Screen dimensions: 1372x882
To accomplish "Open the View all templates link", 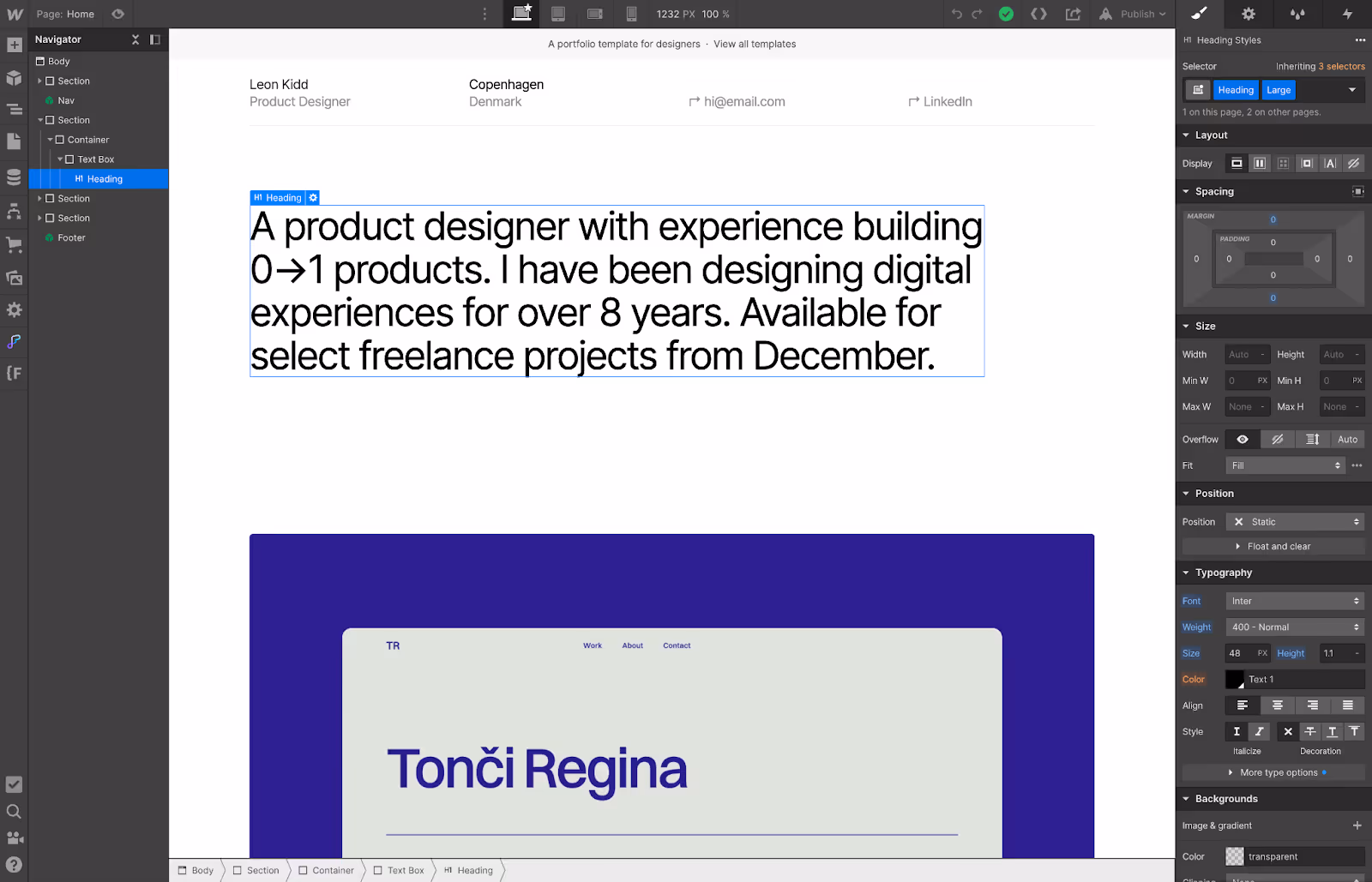I will point(754,44).
